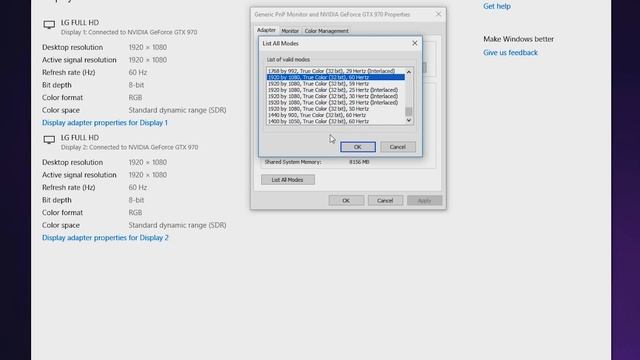Click Display 2 Refresh rate 60 Hz value

(x=138, y=187)
